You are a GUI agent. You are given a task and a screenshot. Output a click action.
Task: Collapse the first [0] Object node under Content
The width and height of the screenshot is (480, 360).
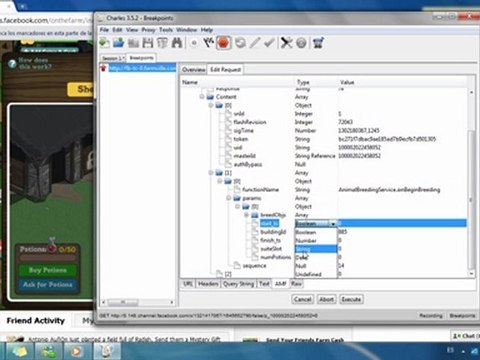point(211,105)
